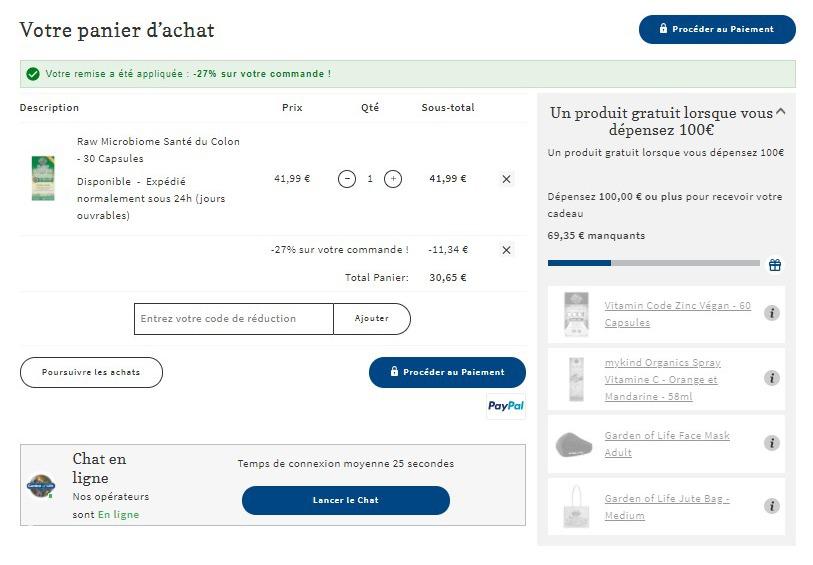Viewport: 813px width, 565px height.
Task: Increase quantity of Raw Microbiome capsules
Action: click(x=393, y=179)
